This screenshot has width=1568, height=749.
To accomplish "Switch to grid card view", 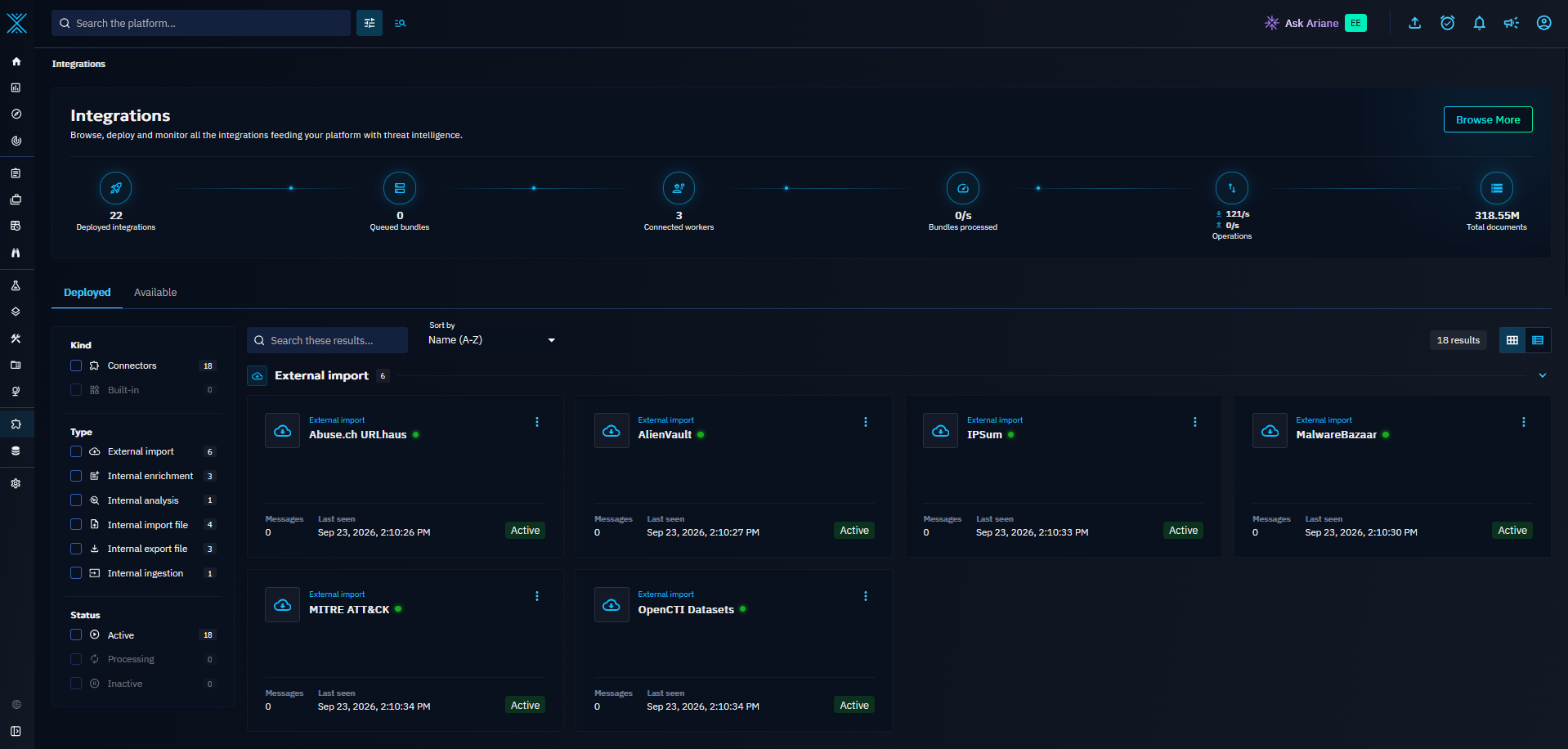I will click(x=1512, y=340).
